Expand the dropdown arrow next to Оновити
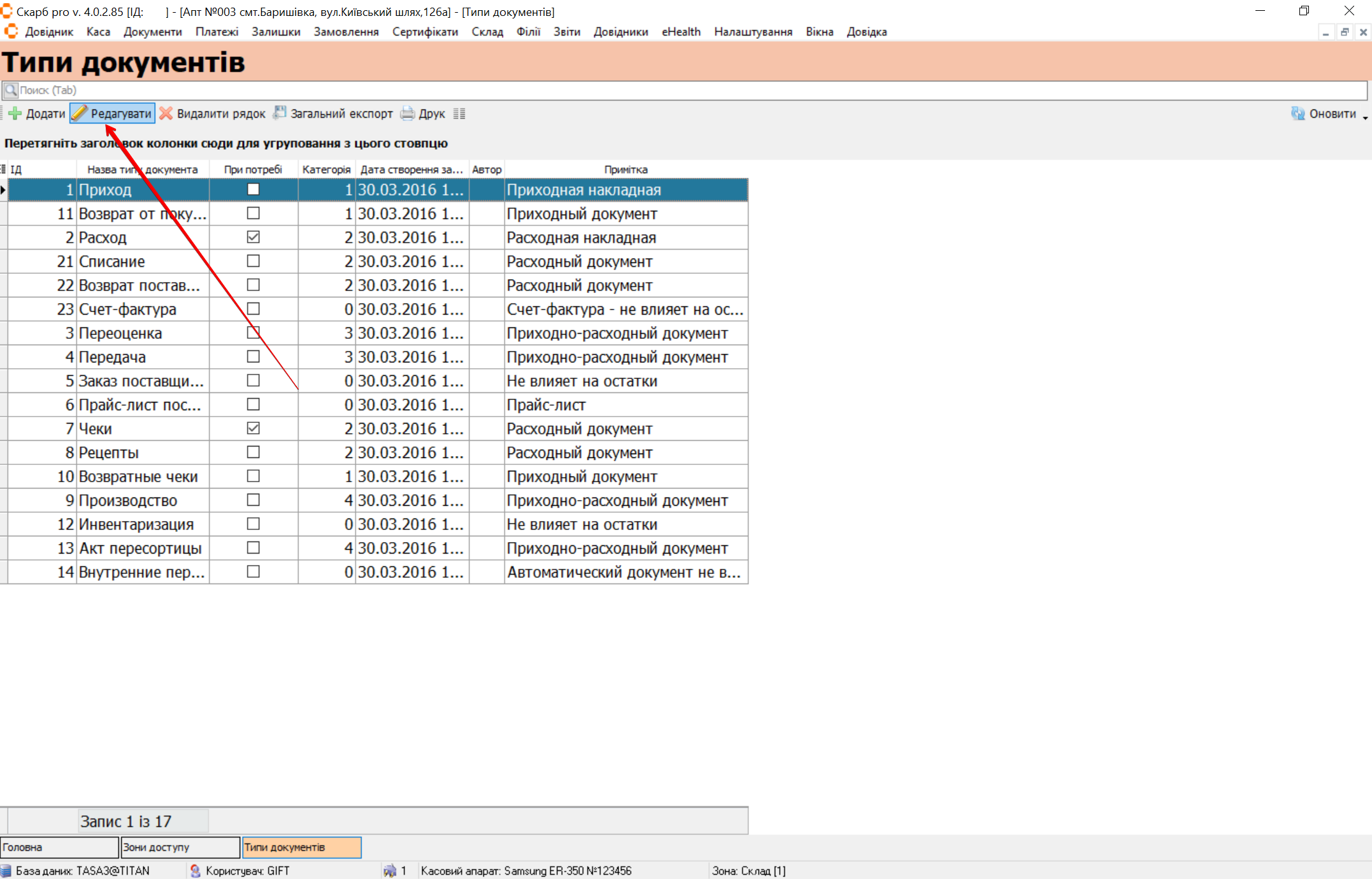 [x=1365, y=117]
